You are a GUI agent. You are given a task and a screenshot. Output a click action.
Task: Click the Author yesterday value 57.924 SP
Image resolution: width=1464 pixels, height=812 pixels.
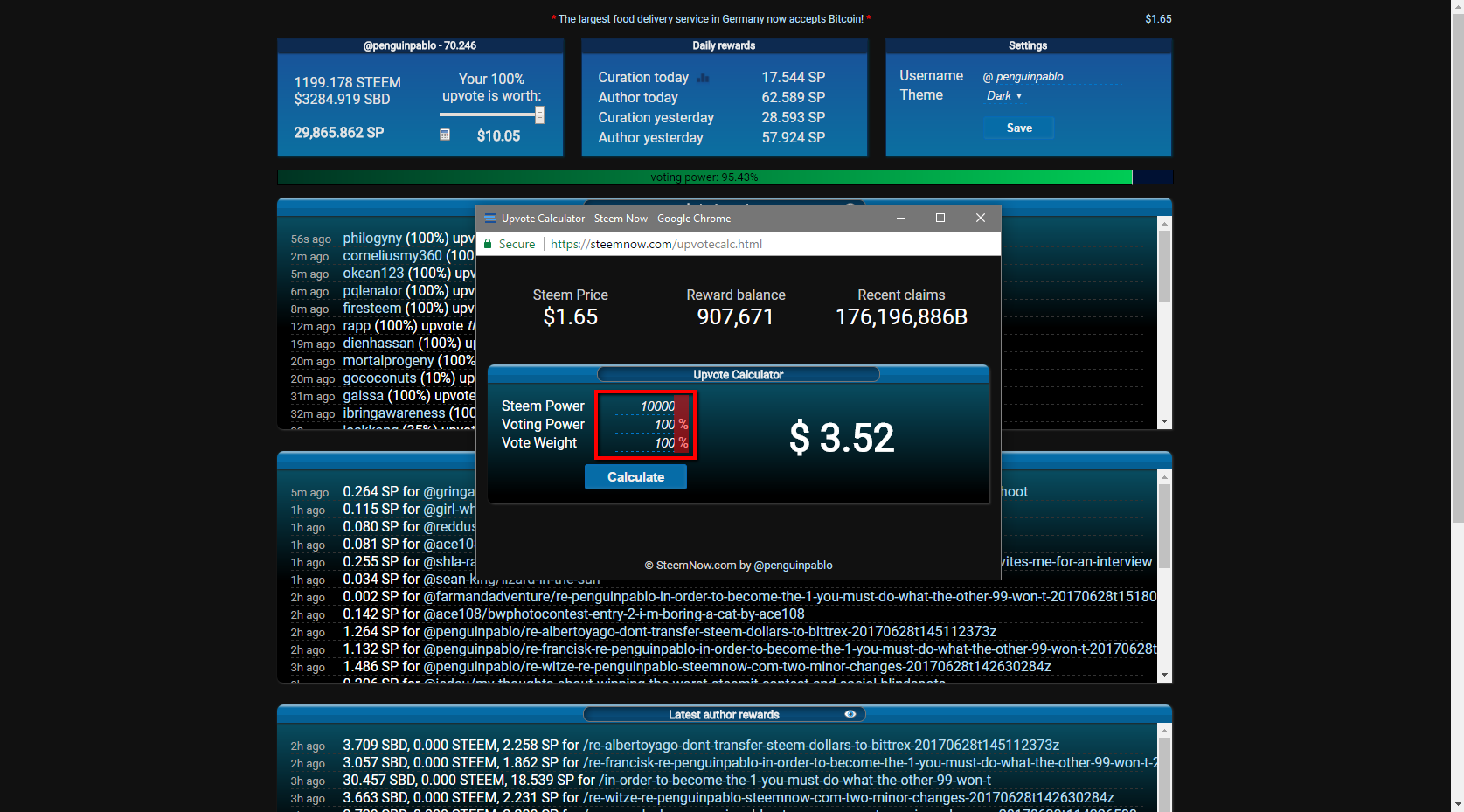coord(793,137)
